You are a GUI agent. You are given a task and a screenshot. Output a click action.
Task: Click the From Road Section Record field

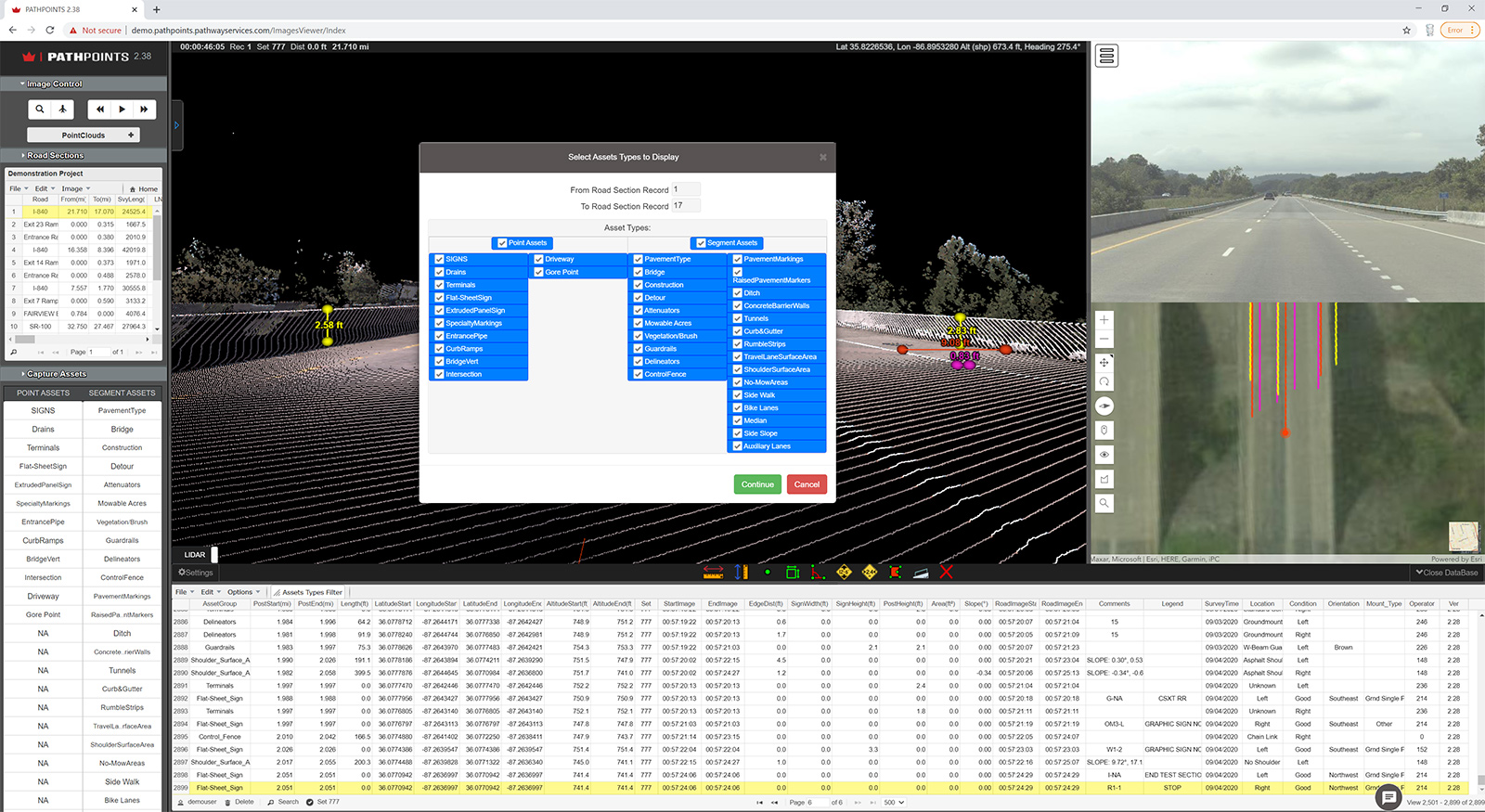(x=685, y=189)
